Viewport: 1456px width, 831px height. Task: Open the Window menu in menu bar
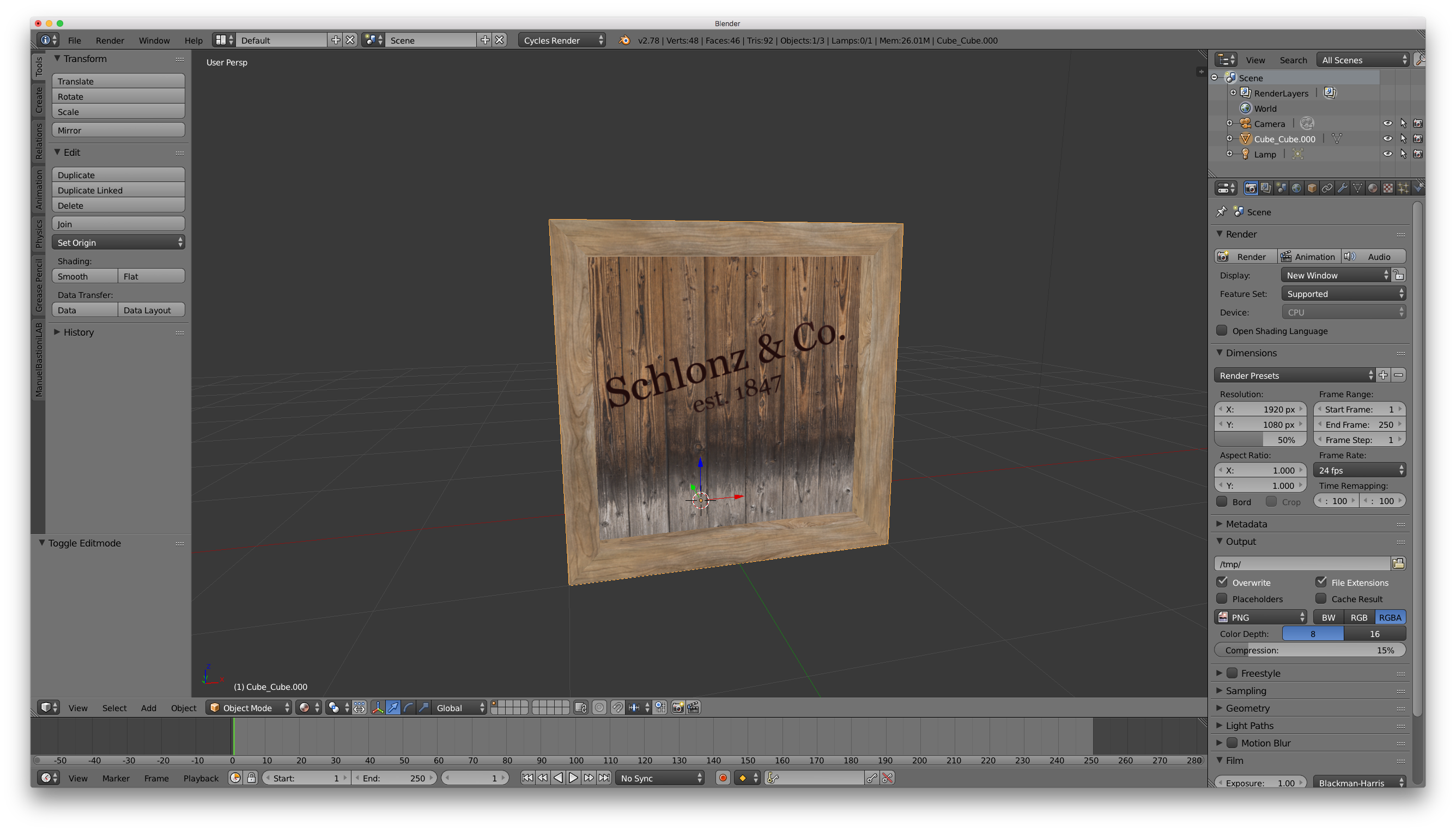pos(155,40)
